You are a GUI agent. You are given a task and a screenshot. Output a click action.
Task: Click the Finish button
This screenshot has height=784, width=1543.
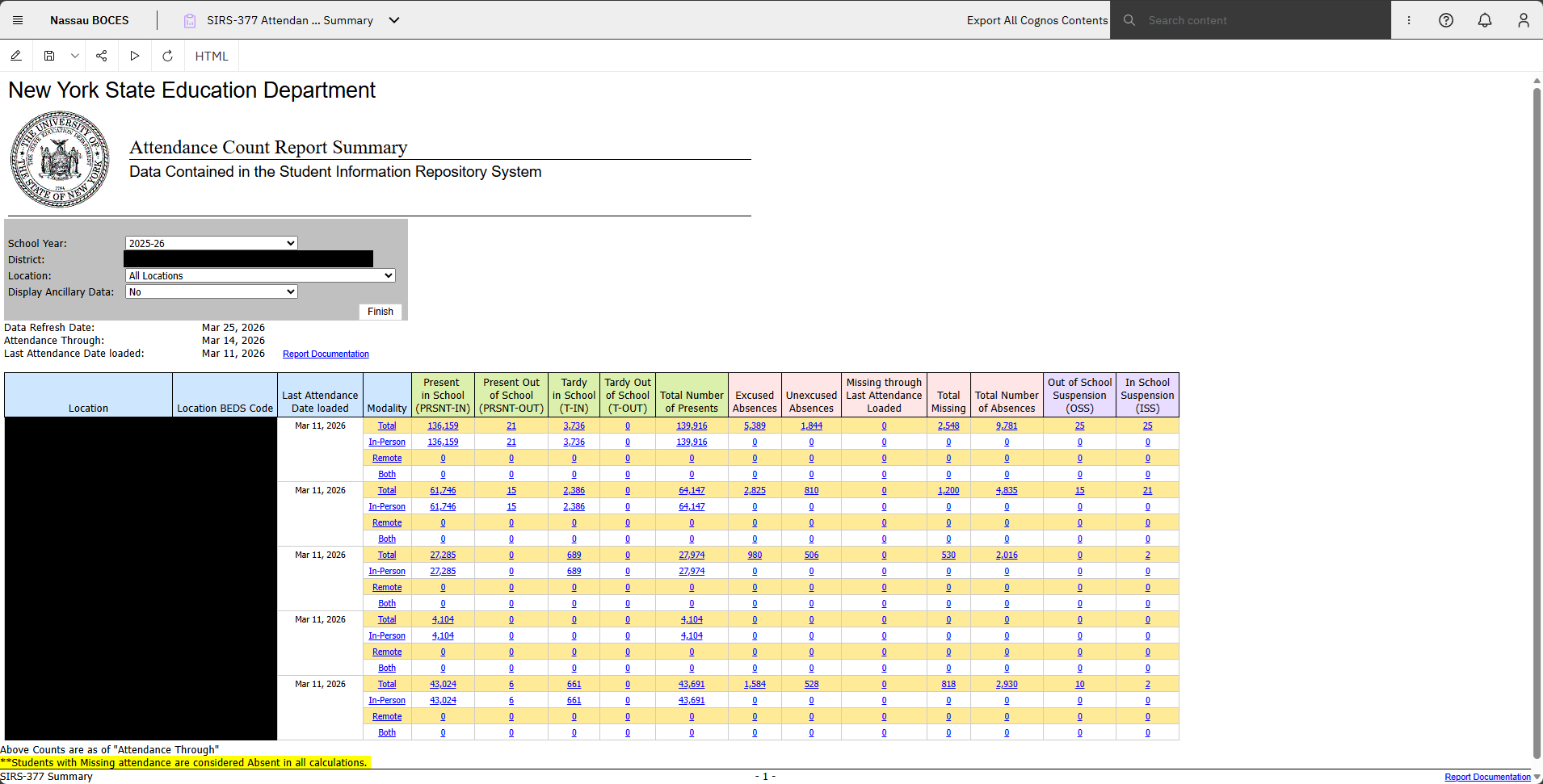(380, 311)
